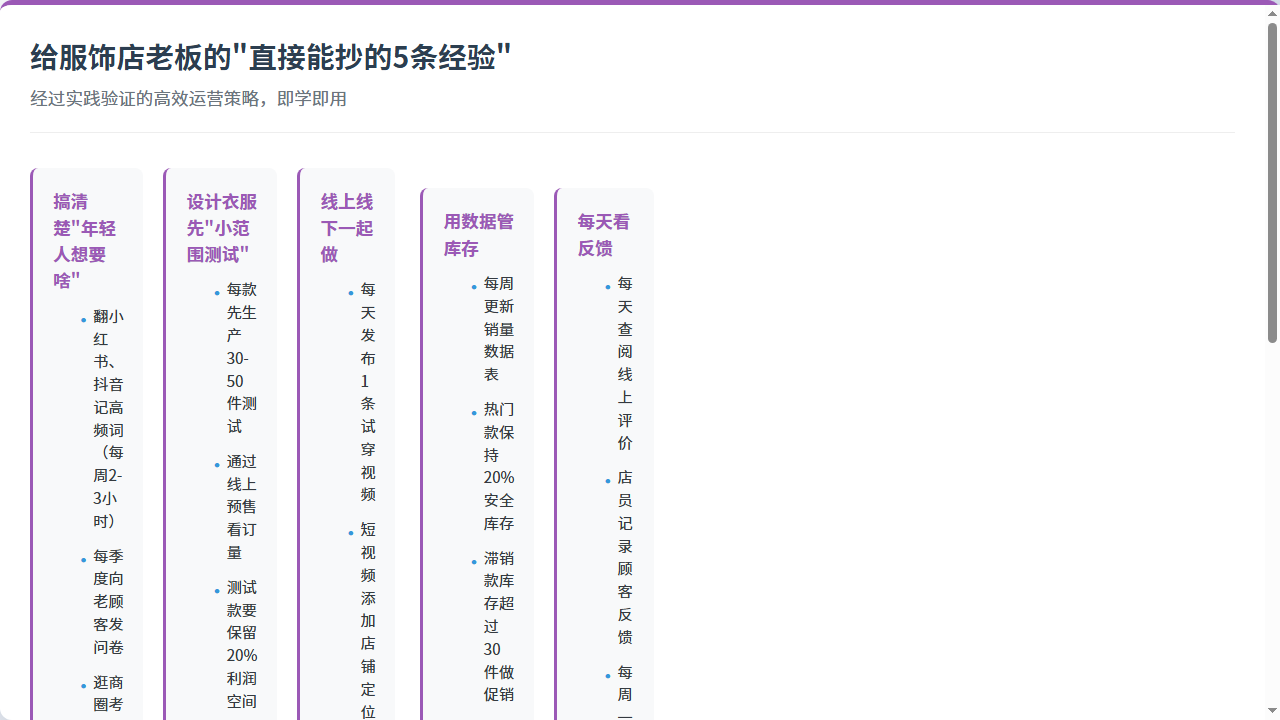This screenshot has height=720, width=1280.
Task: Click the 翻小红书、抖音记高频词 list item
Action: tap(108, 419)
